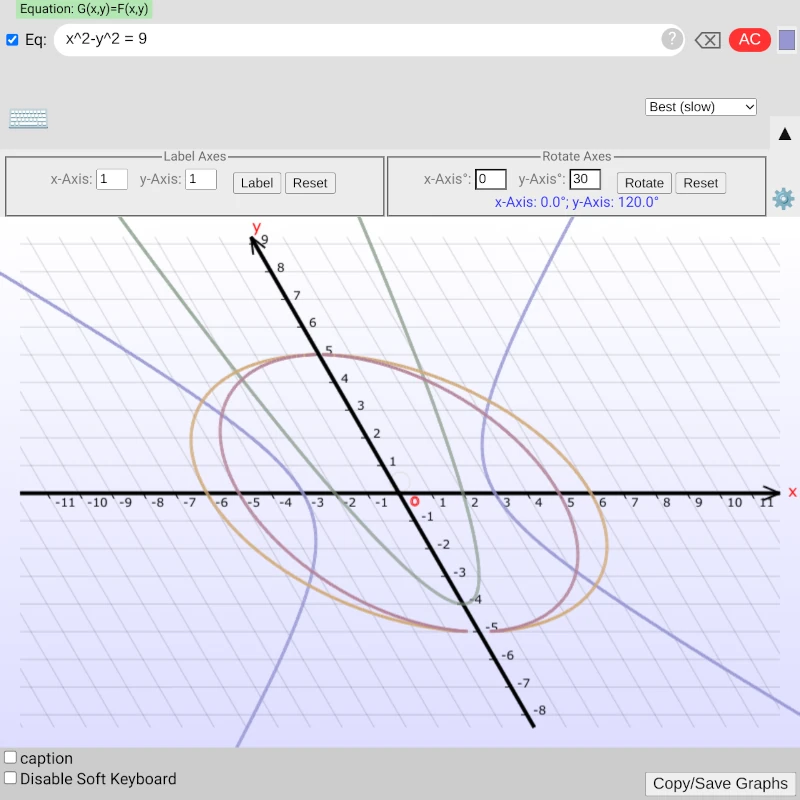The image size is (800, 800).
Task: Open the settings gear icon
Action: coord(783,198)
